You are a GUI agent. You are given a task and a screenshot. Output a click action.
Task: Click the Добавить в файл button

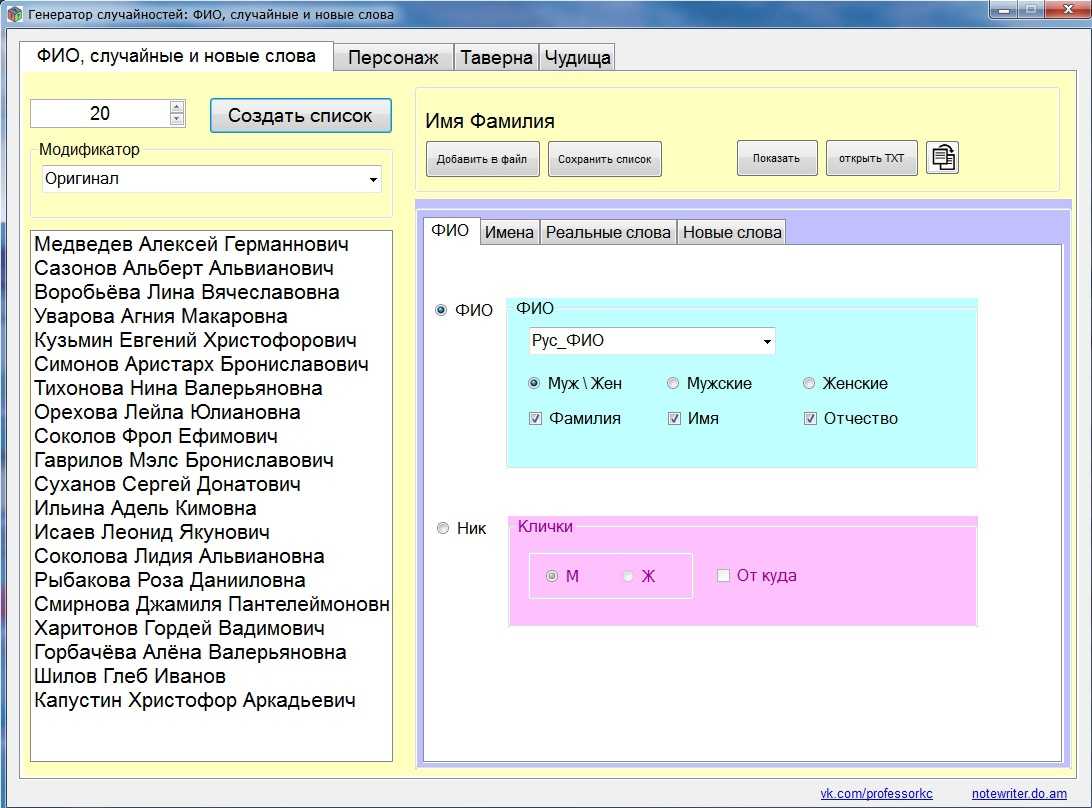pyautogui.click(x=482, y=159)
